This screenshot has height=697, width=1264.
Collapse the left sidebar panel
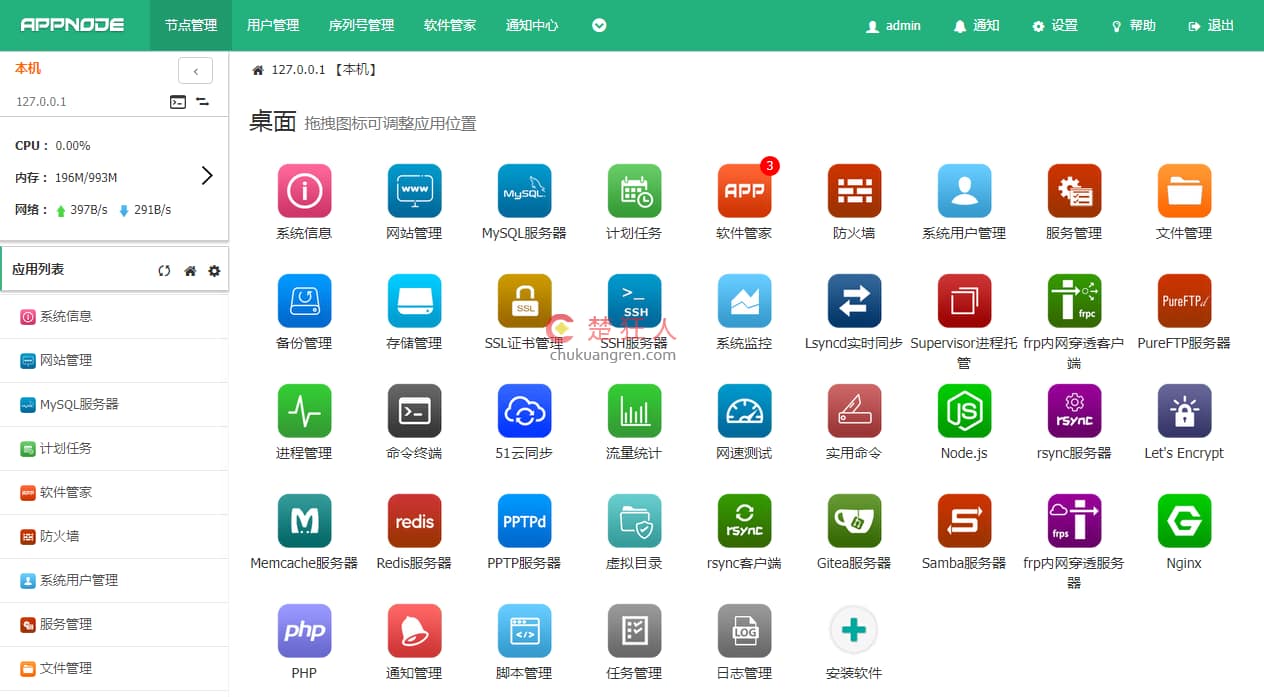pyautogui.click(x=195, y=71)
